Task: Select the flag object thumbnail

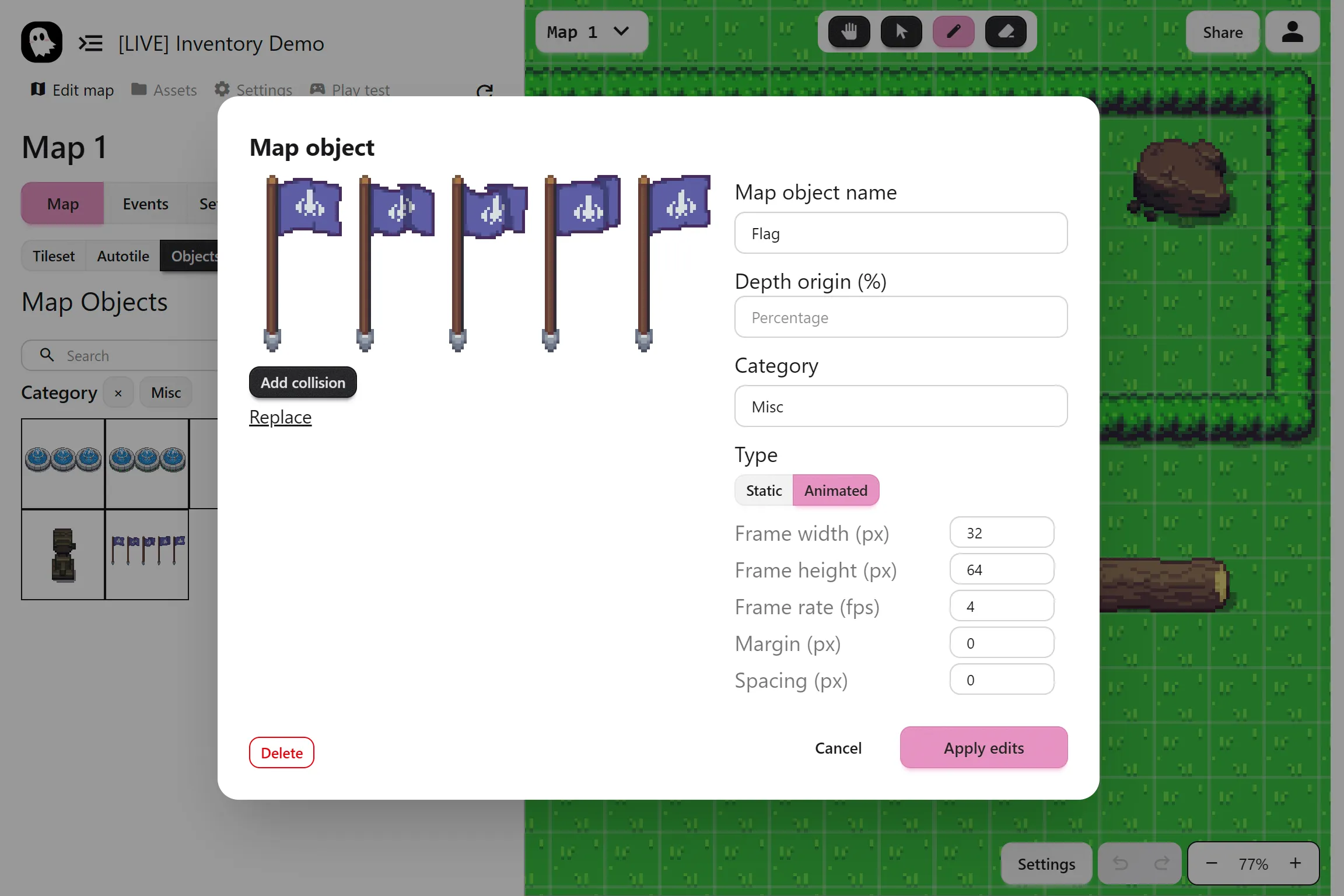Action: click(147, 554)
